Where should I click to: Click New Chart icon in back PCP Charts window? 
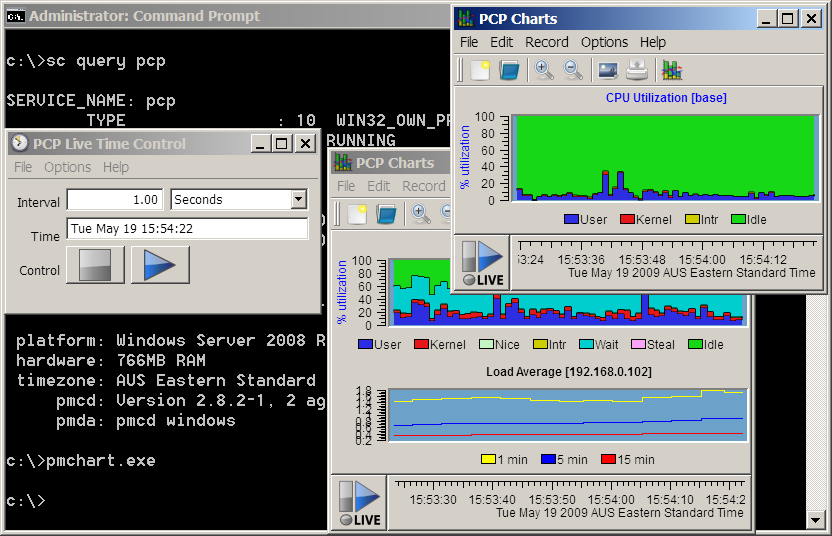357,214
